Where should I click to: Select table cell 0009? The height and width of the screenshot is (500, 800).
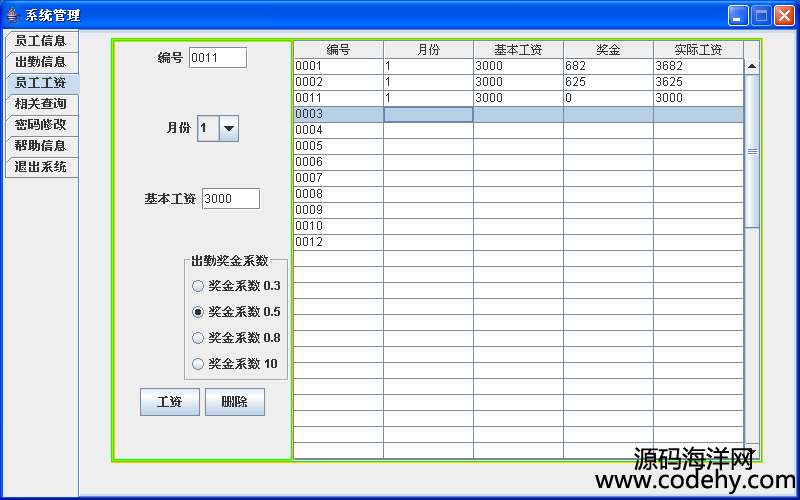point(338,210)
